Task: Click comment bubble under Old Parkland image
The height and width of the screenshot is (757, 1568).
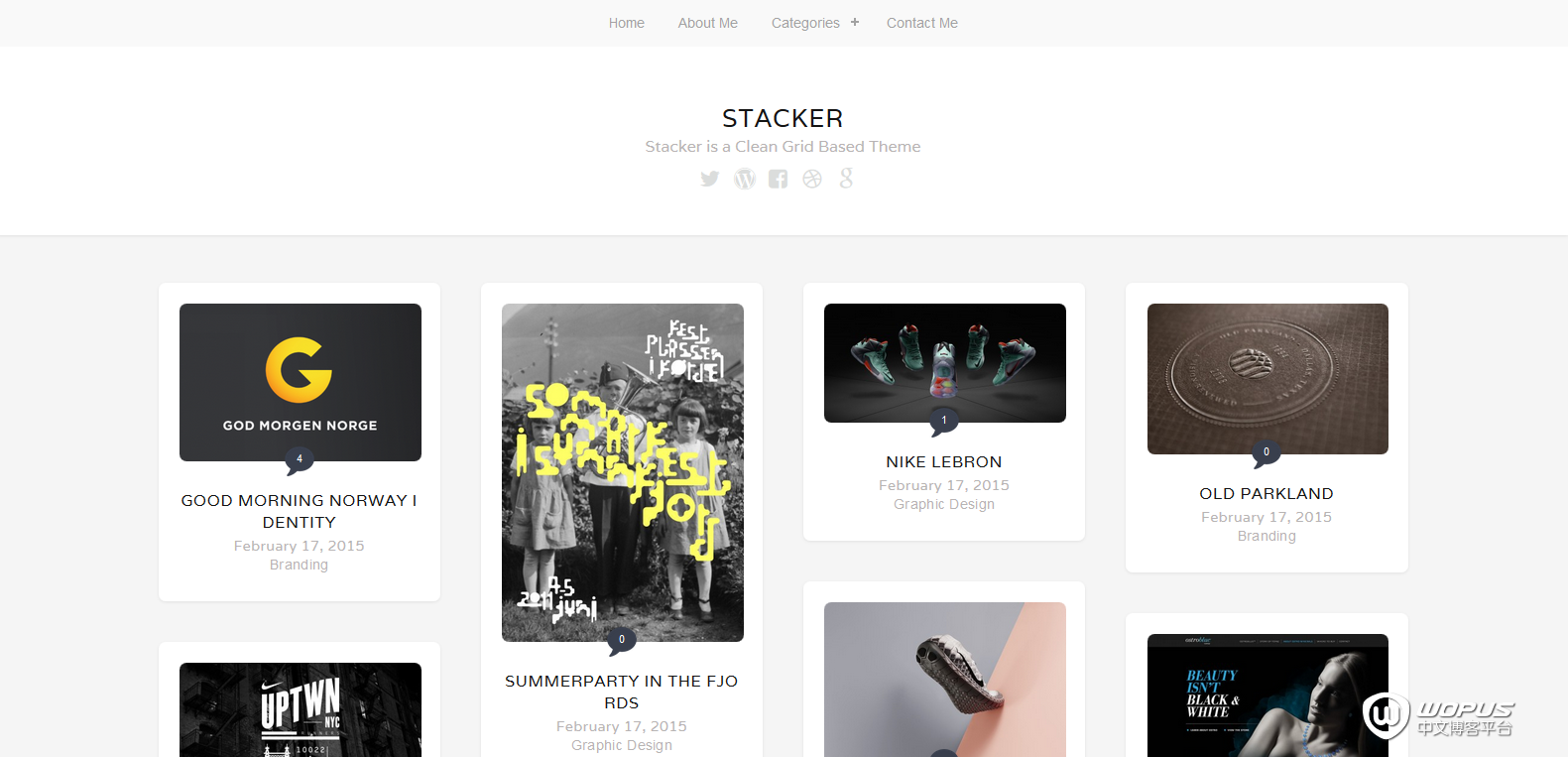Action: 1266,453
